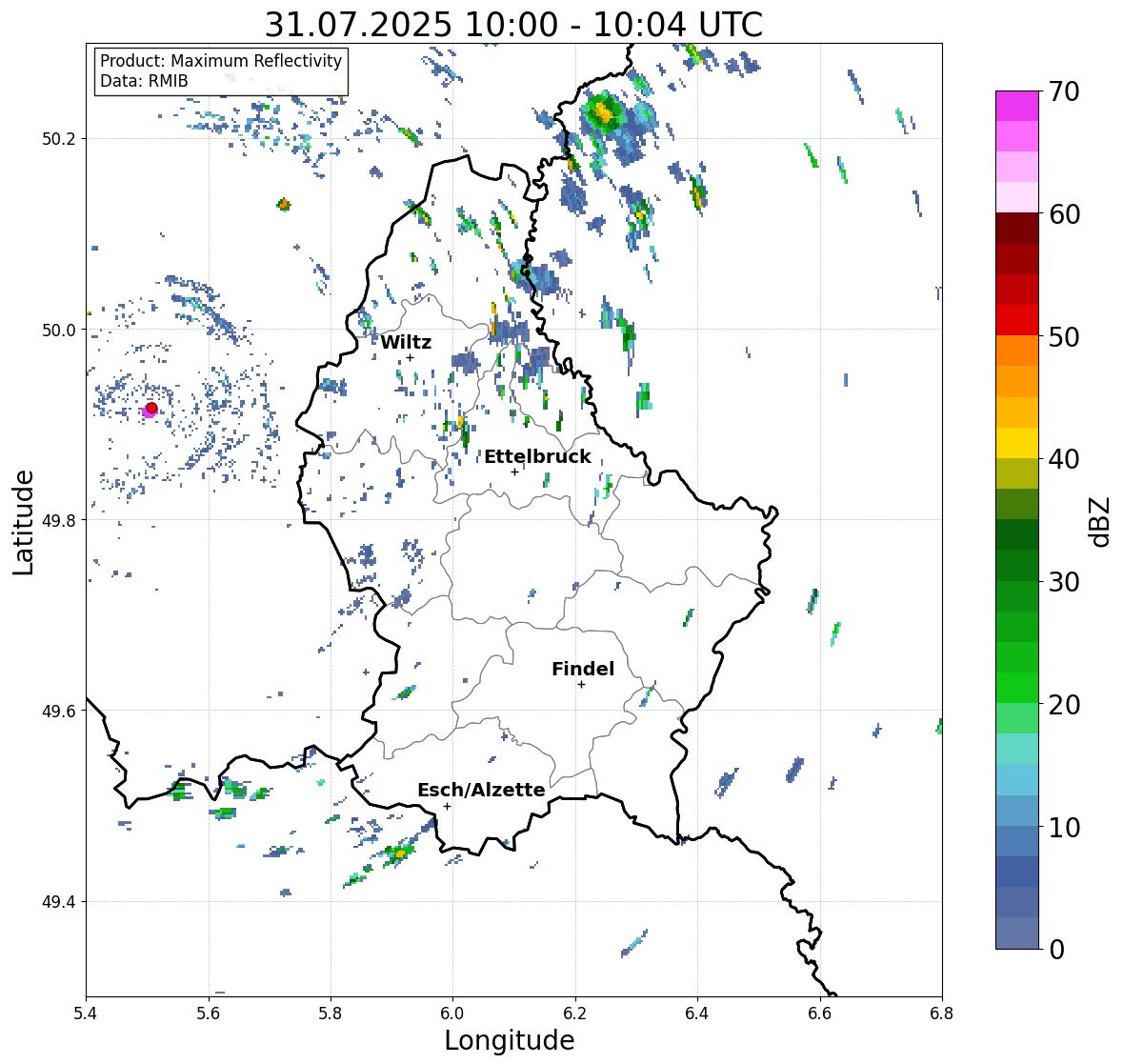Click the colorbar tick value 0
Screen dimensions: 1123x1064
tap(1056, 950)
